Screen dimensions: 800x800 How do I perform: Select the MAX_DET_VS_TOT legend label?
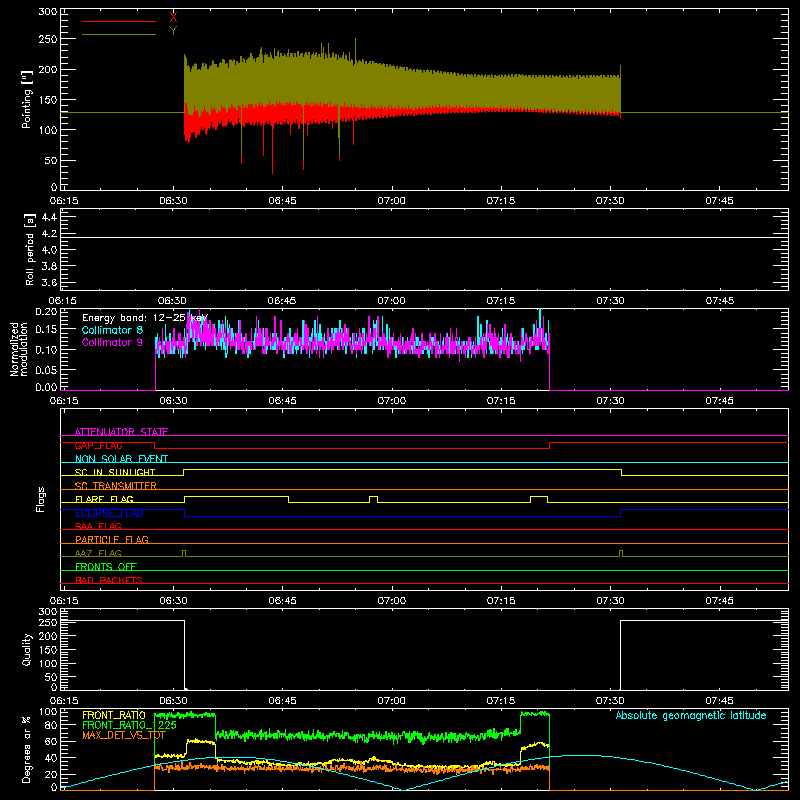124,735
